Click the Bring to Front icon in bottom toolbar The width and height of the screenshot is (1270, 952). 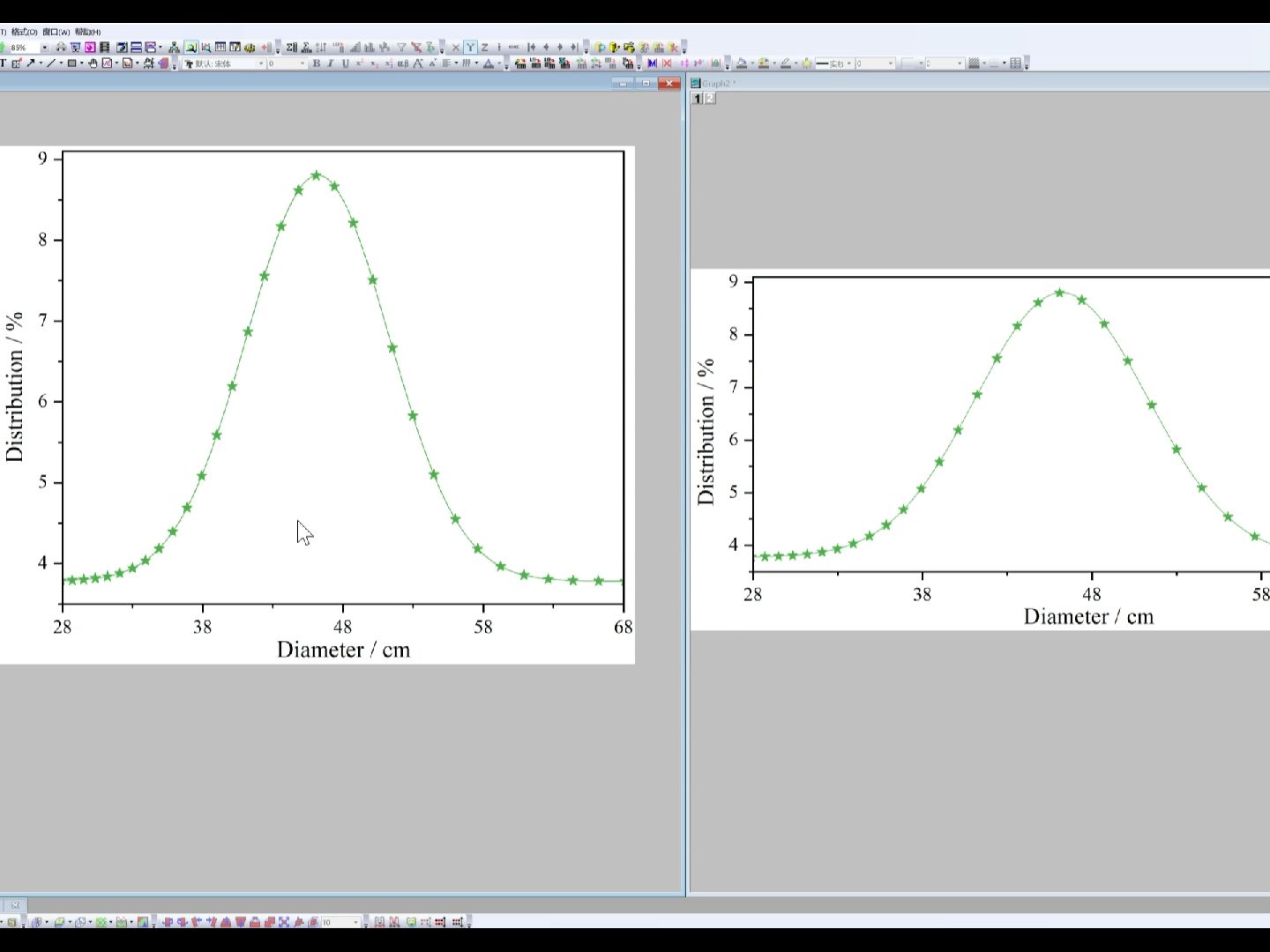click(270, 921)
